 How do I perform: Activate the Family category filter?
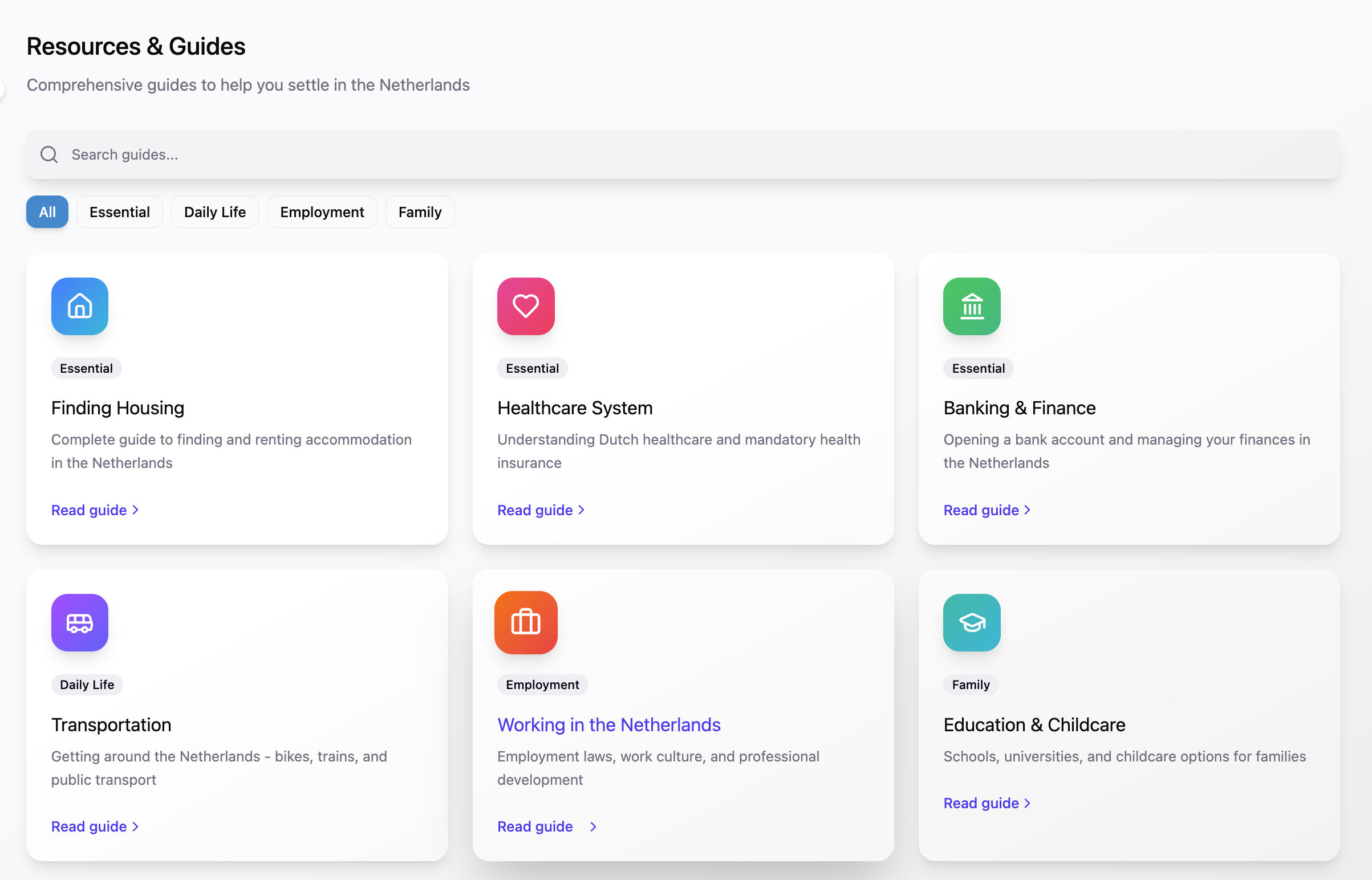(420, 211)
